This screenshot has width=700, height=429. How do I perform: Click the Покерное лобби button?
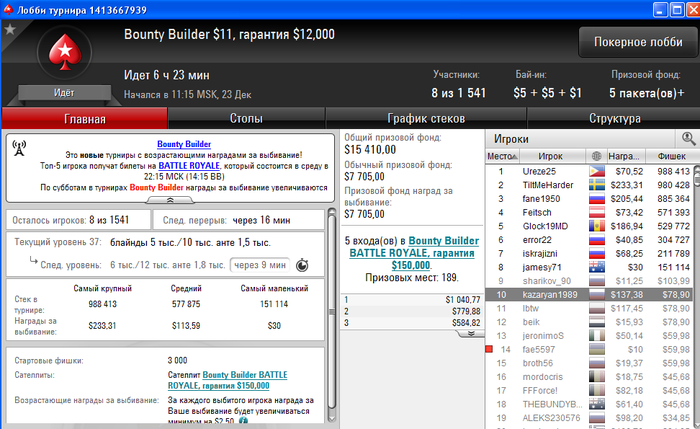tap(638, 42)
